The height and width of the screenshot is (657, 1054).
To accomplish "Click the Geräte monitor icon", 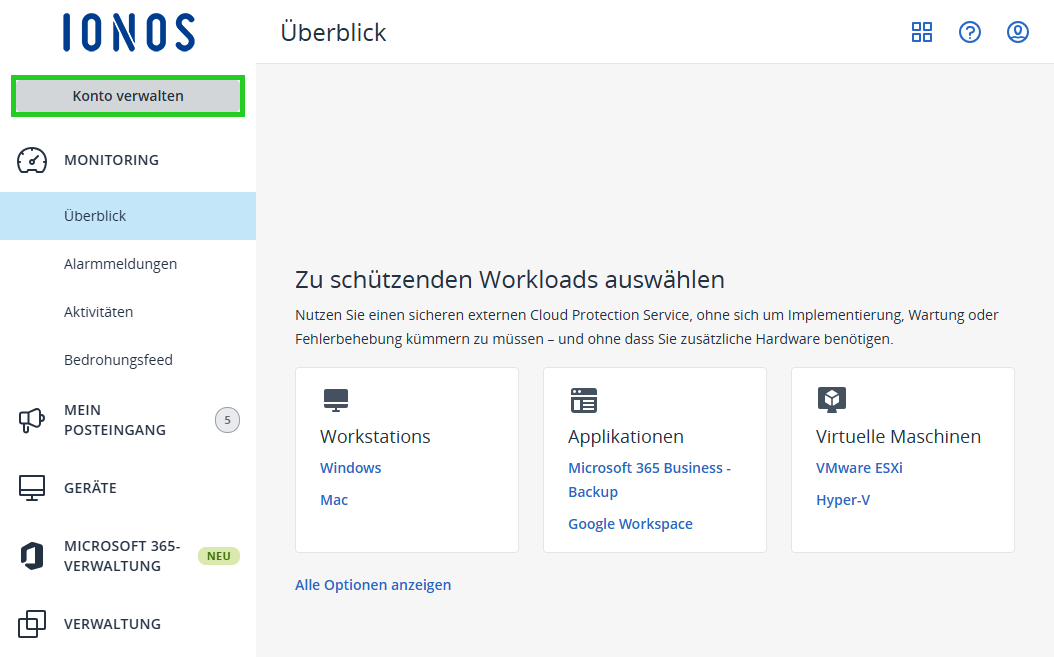I will point(31,487).
